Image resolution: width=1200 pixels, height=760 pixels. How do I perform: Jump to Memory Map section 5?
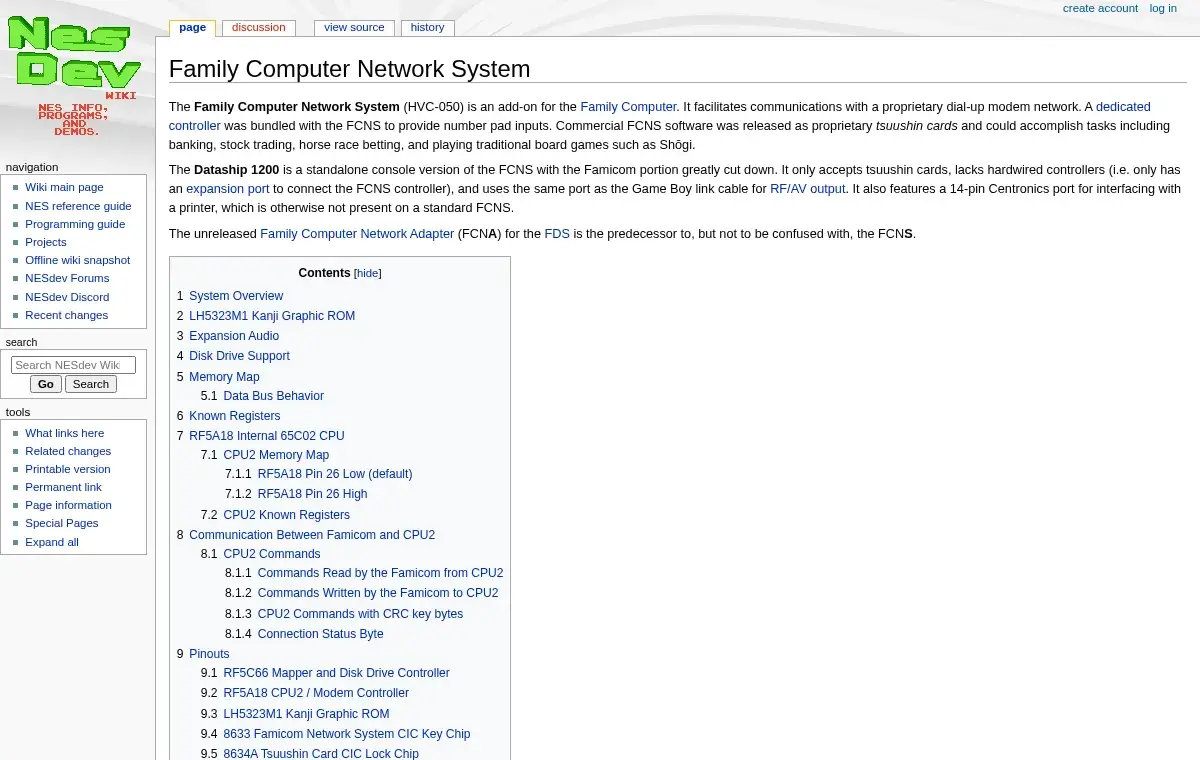click(224, 377)
